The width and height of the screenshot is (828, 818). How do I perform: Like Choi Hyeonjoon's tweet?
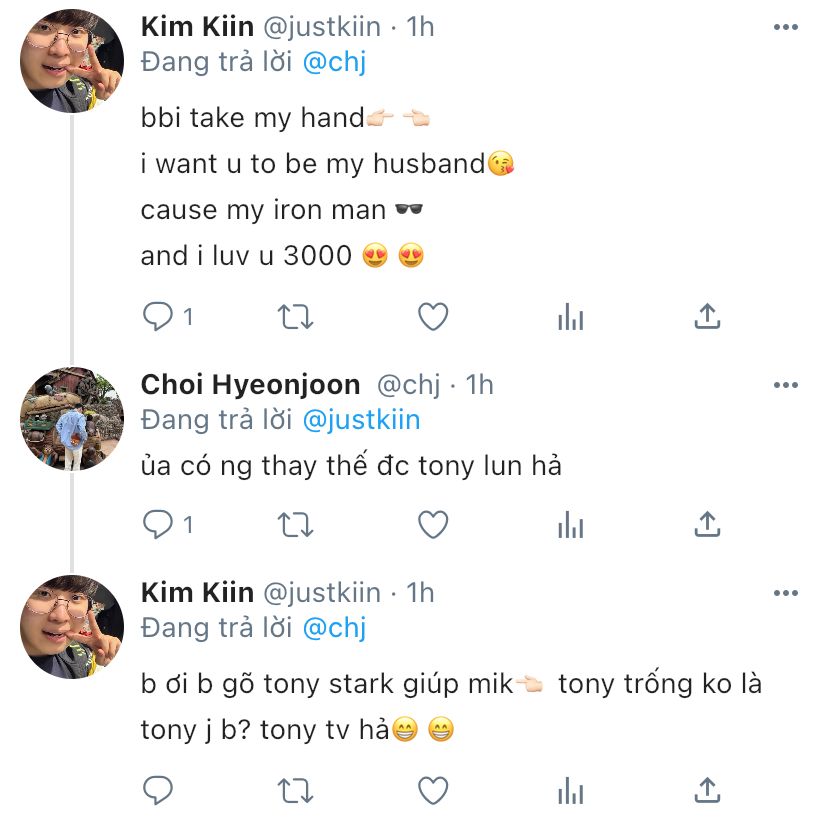(x=432, y=523)
